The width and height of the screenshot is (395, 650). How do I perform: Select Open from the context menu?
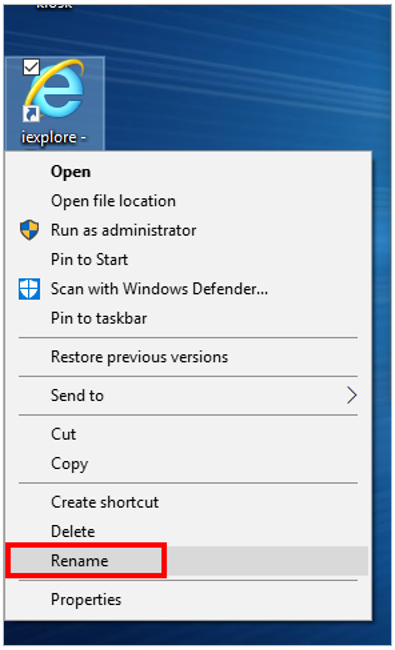click(x=70, y=172)
